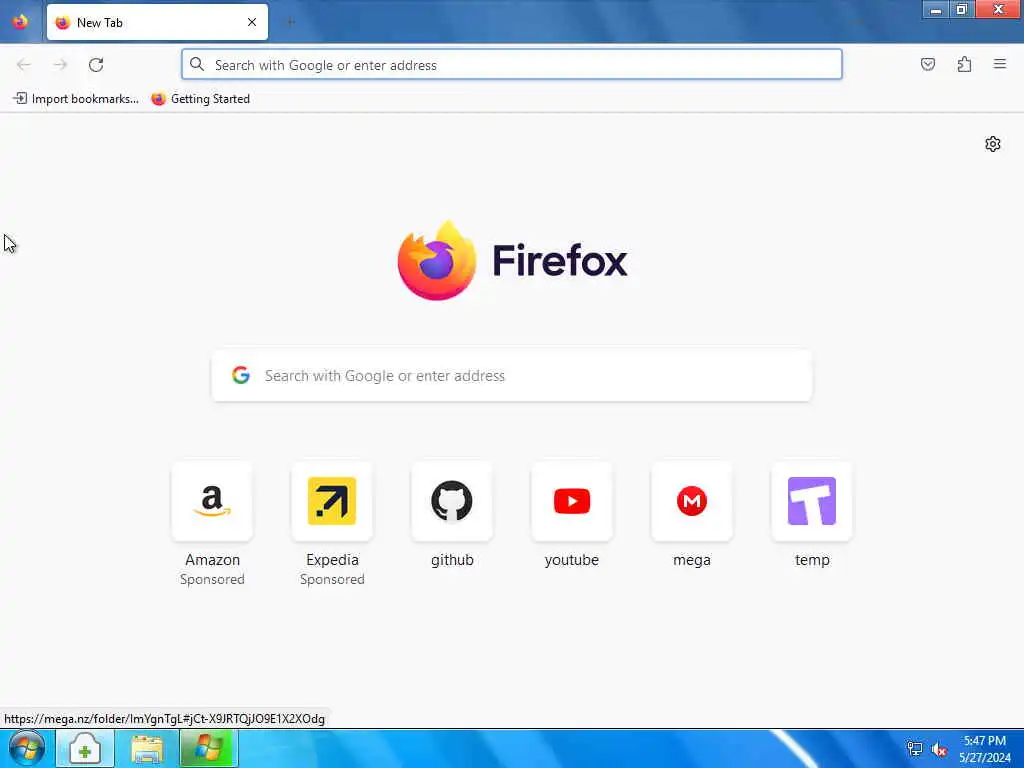Open Import bookmarks from the bookmarks toolbar
Screen dimensions: 1024x768
(x=76, y=99)
